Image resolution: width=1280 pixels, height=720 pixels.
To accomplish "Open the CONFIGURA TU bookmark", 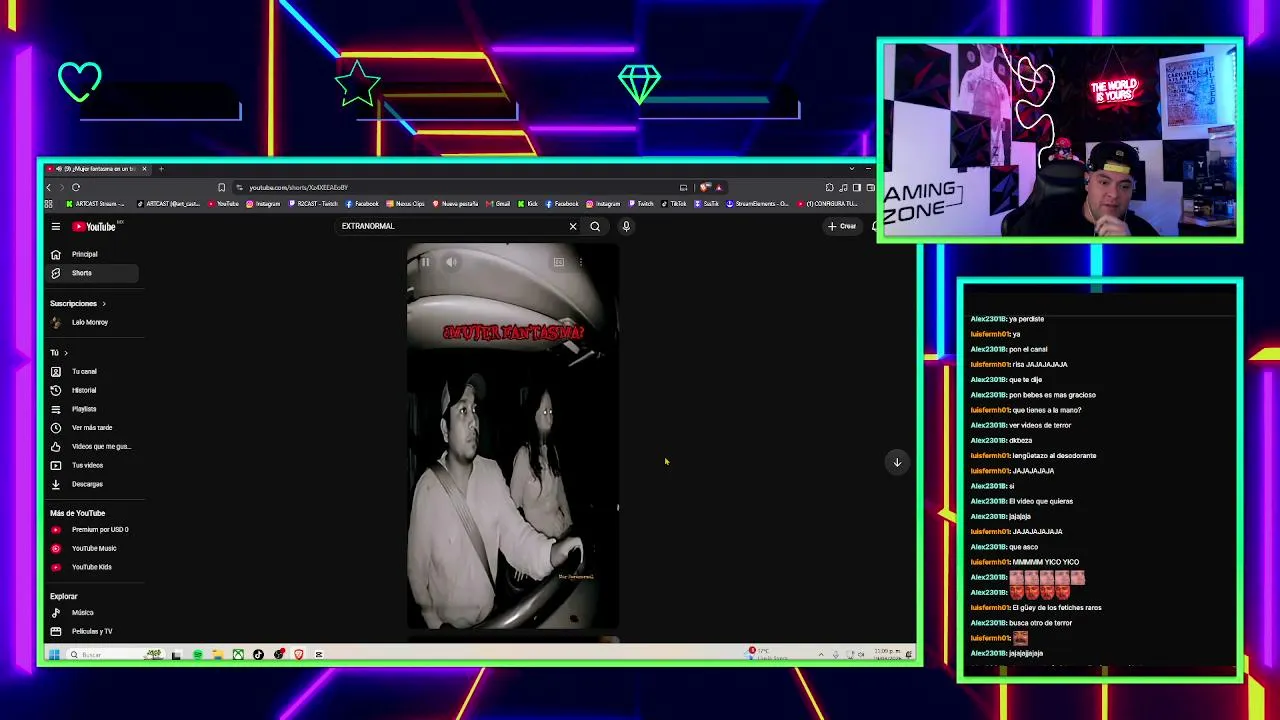I will [828, 204].
